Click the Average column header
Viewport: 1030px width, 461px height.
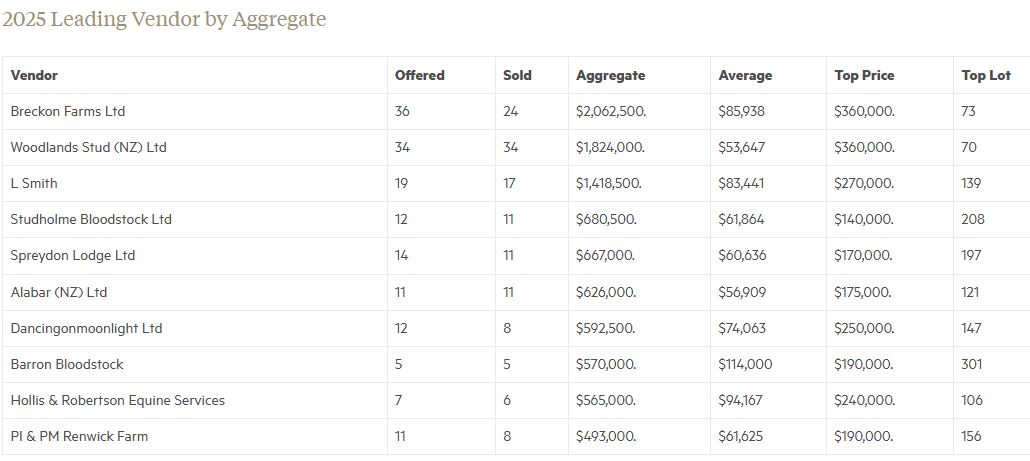point(745,75)
